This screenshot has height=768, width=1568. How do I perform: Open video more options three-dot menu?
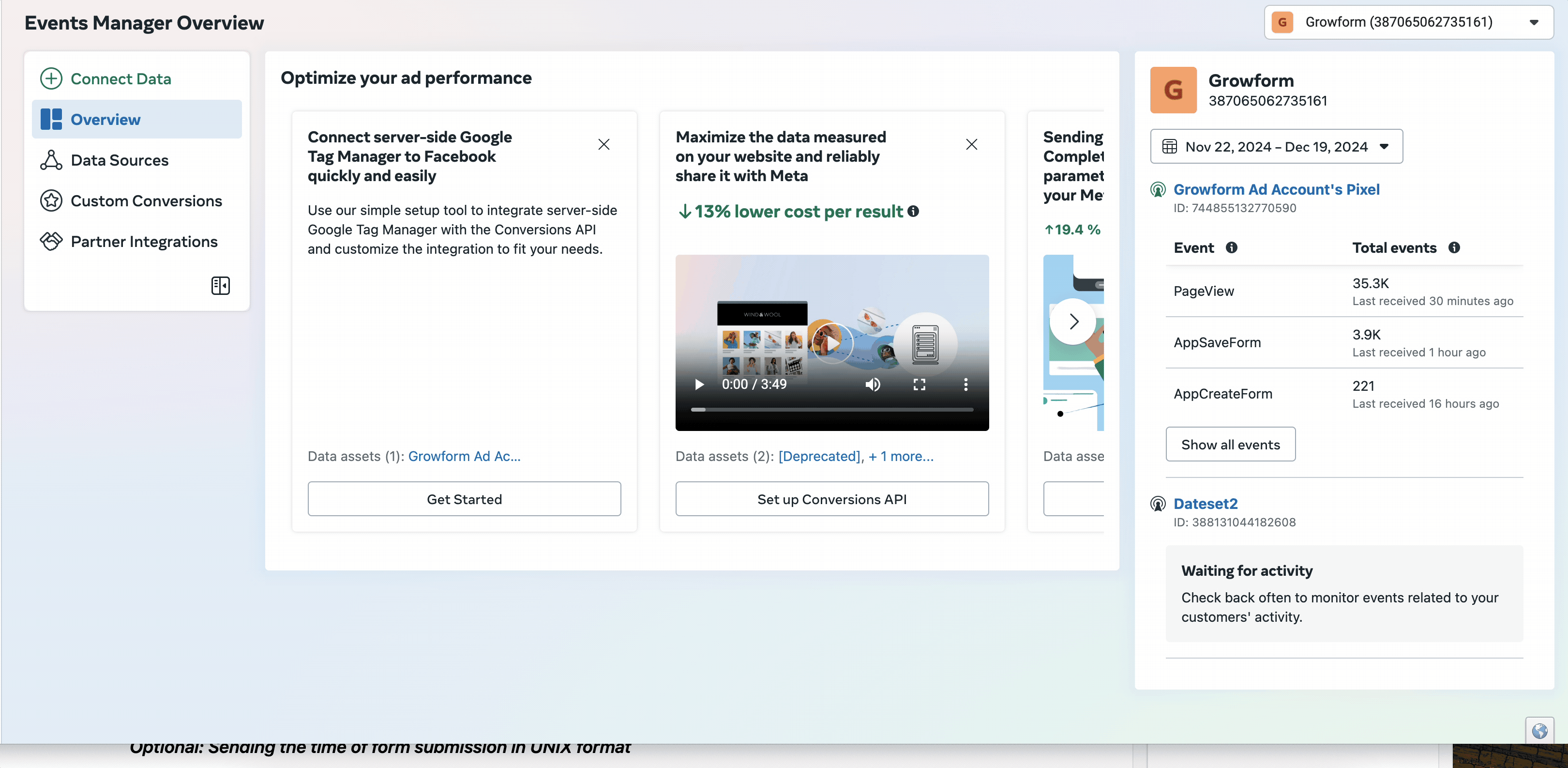coord(965,384)
